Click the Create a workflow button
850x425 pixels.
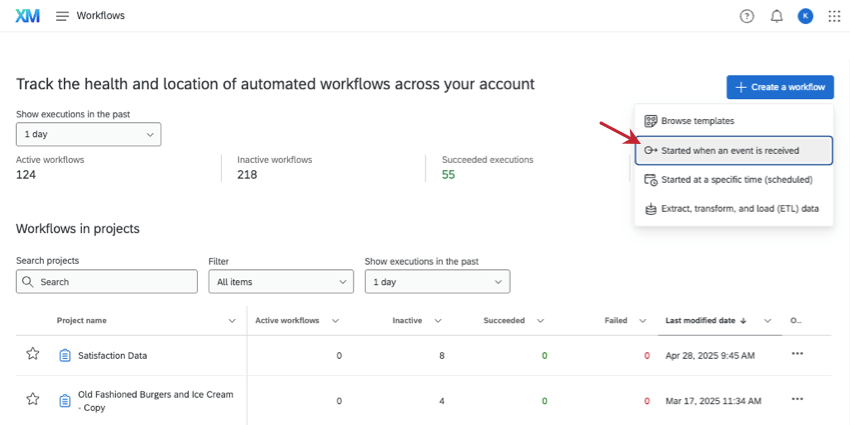pos(780,87)
